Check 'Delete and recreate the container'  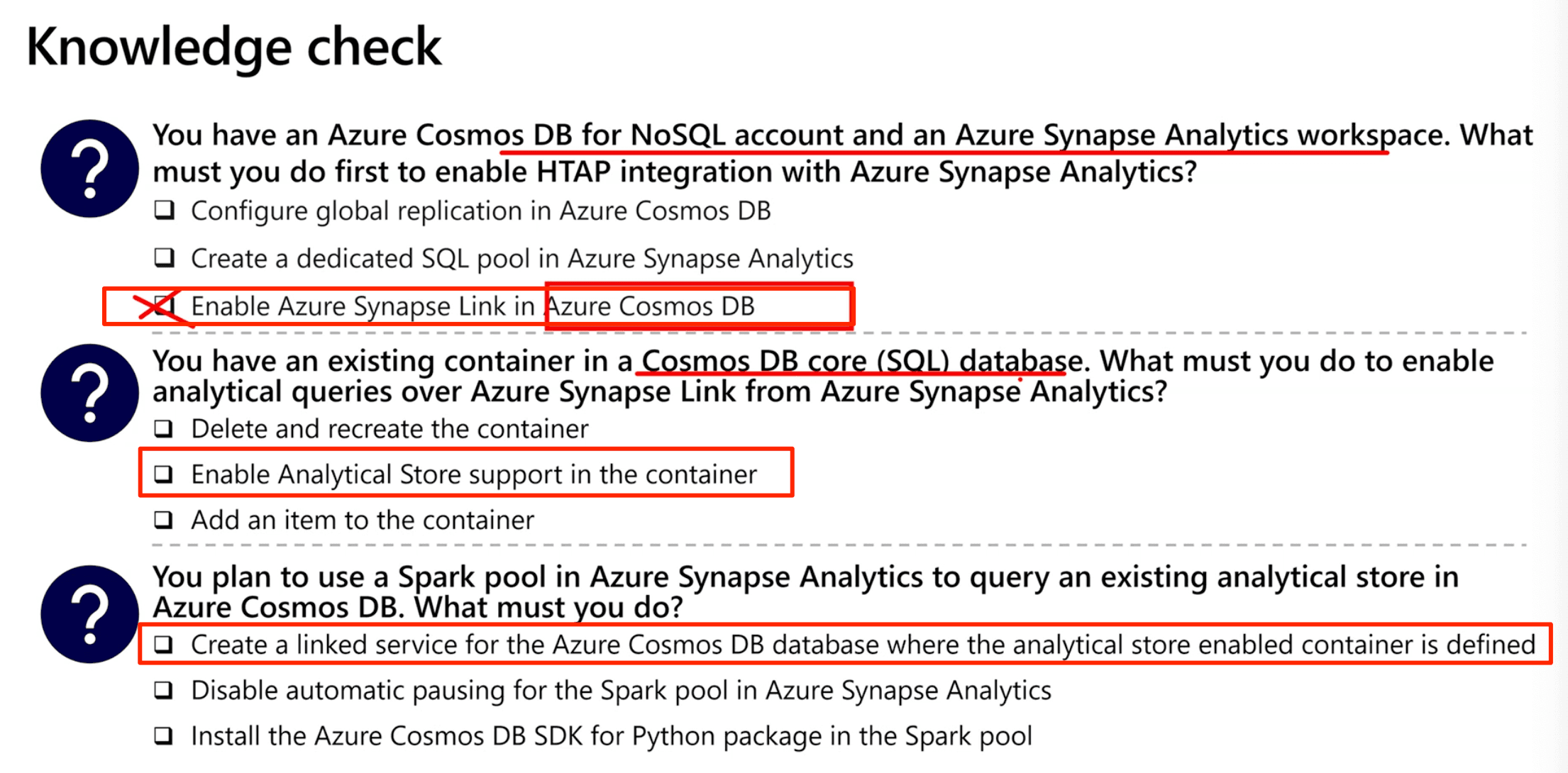(164, 428)
